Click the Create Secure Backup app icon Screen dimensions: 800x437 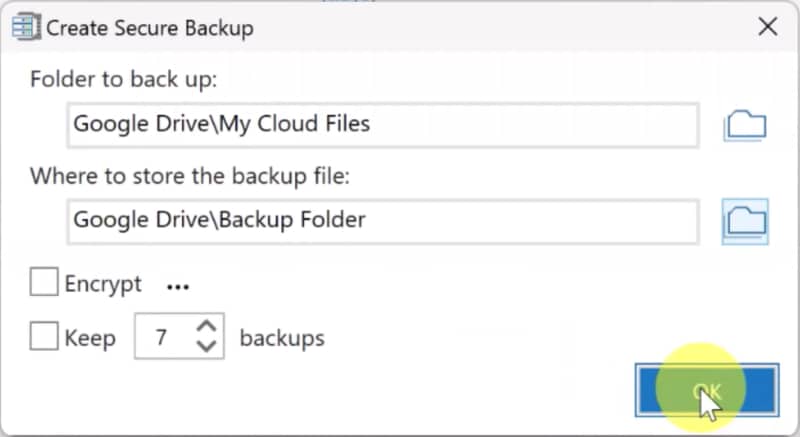pos(20,27)
